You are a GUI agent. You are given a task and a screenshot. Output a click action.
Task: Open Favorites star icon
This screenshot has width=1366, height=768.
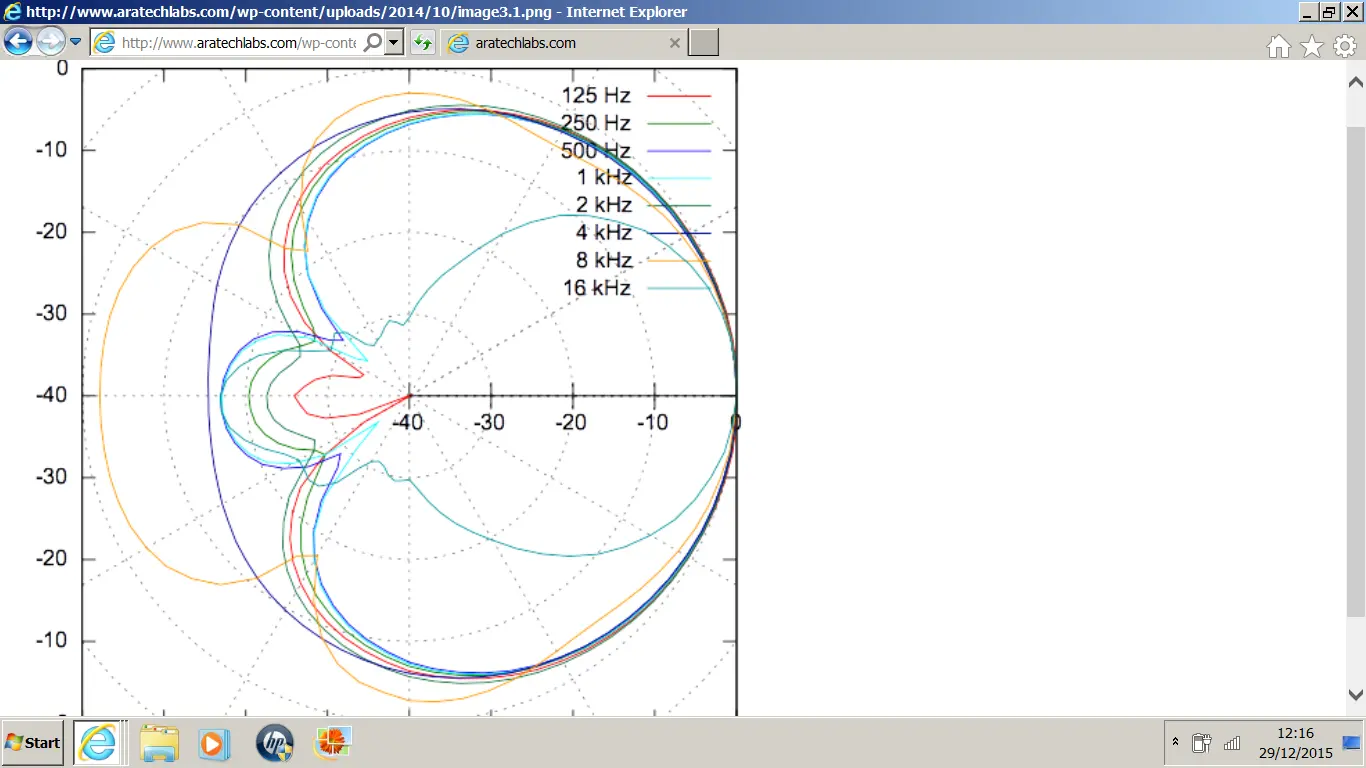tap(1312, 47)
